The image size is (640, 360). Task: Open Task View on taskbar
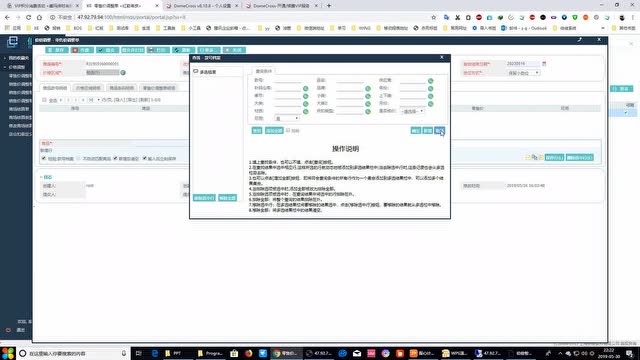138,353
